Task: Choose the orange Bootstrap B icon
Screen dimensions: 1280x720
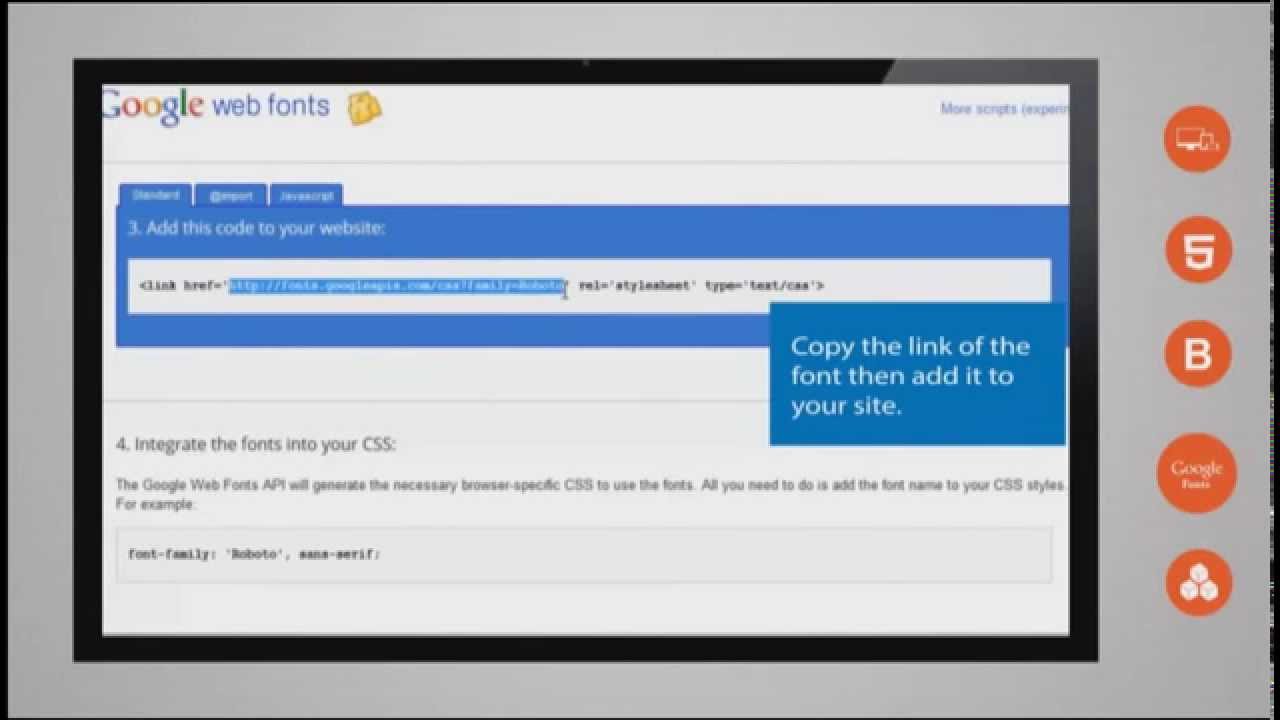Action: pyautogui.click(x=1197, y=354)
